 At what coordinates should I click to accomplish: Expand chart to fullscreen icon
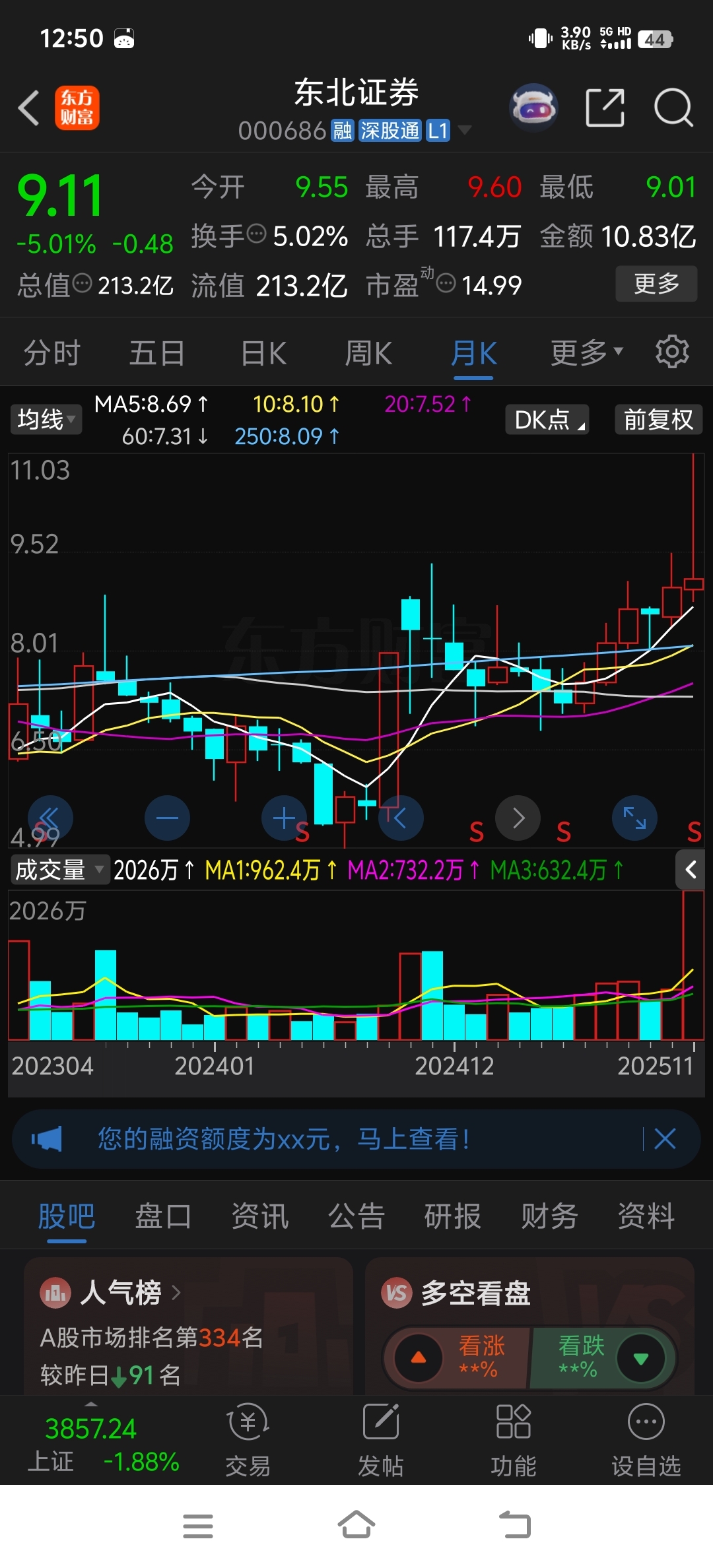click(x=635, y=818)
